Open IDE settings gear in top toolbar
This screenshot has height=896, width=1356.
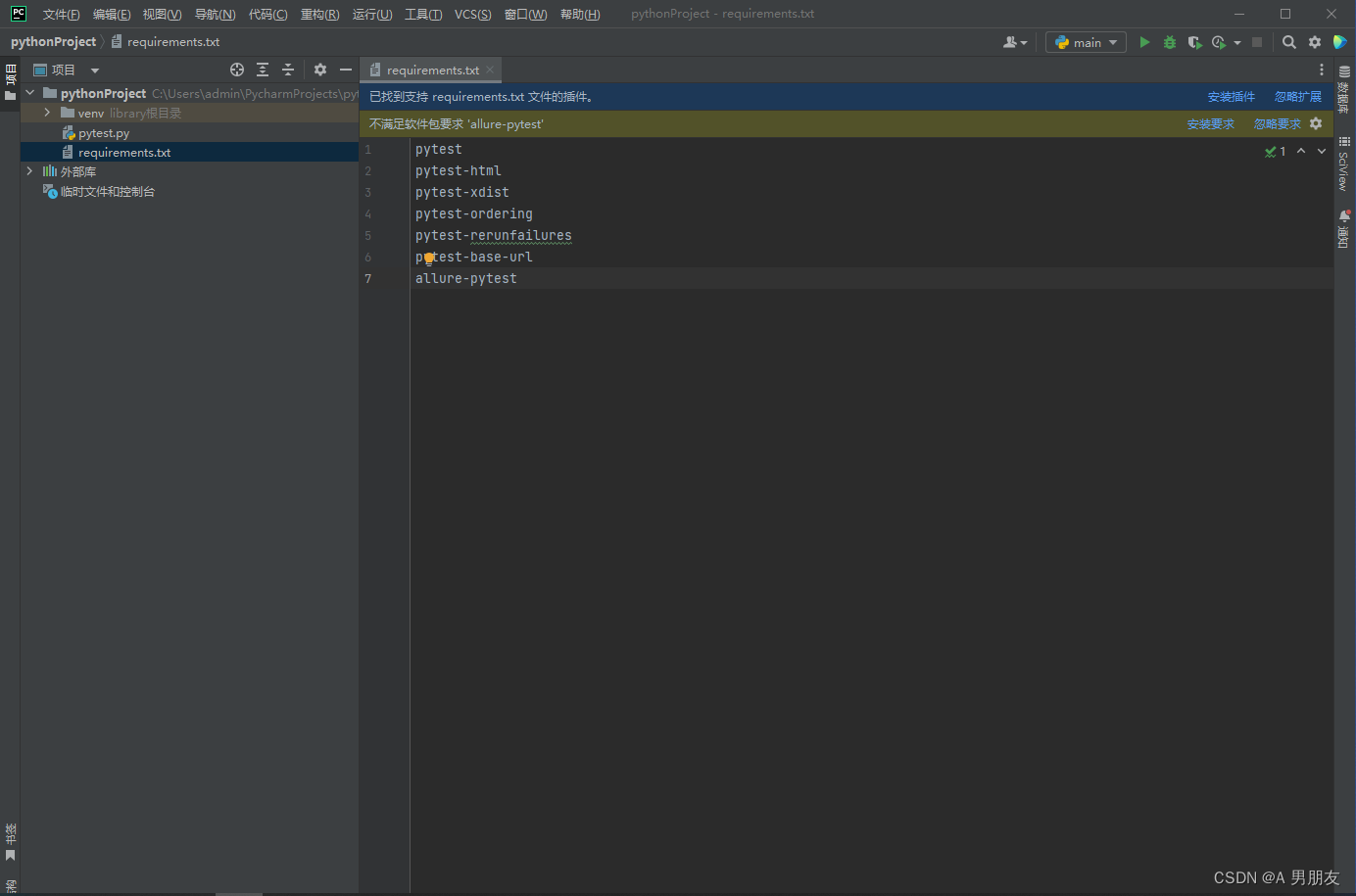tap(1315, 42)
